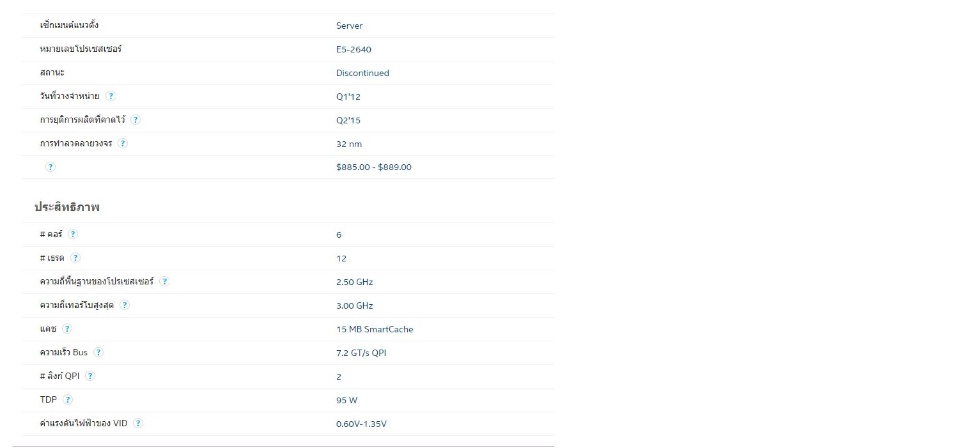Click help icon next to วันที่วางจำหน่าย

[111, 96]
